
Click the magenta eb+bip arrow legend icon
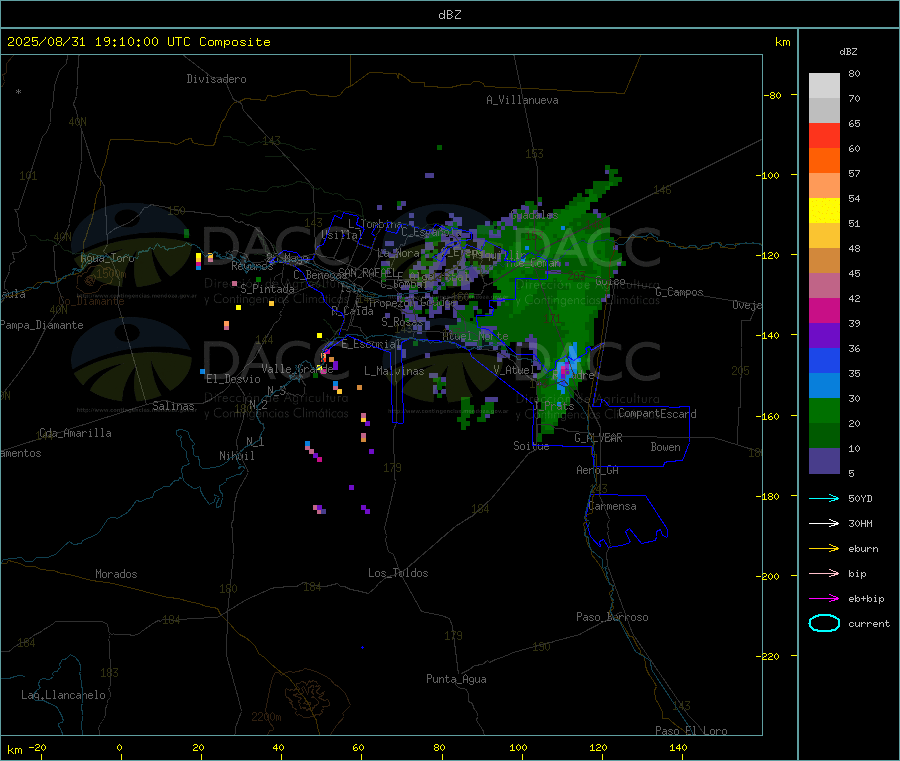pyautogui.click(x=824, y=599)
